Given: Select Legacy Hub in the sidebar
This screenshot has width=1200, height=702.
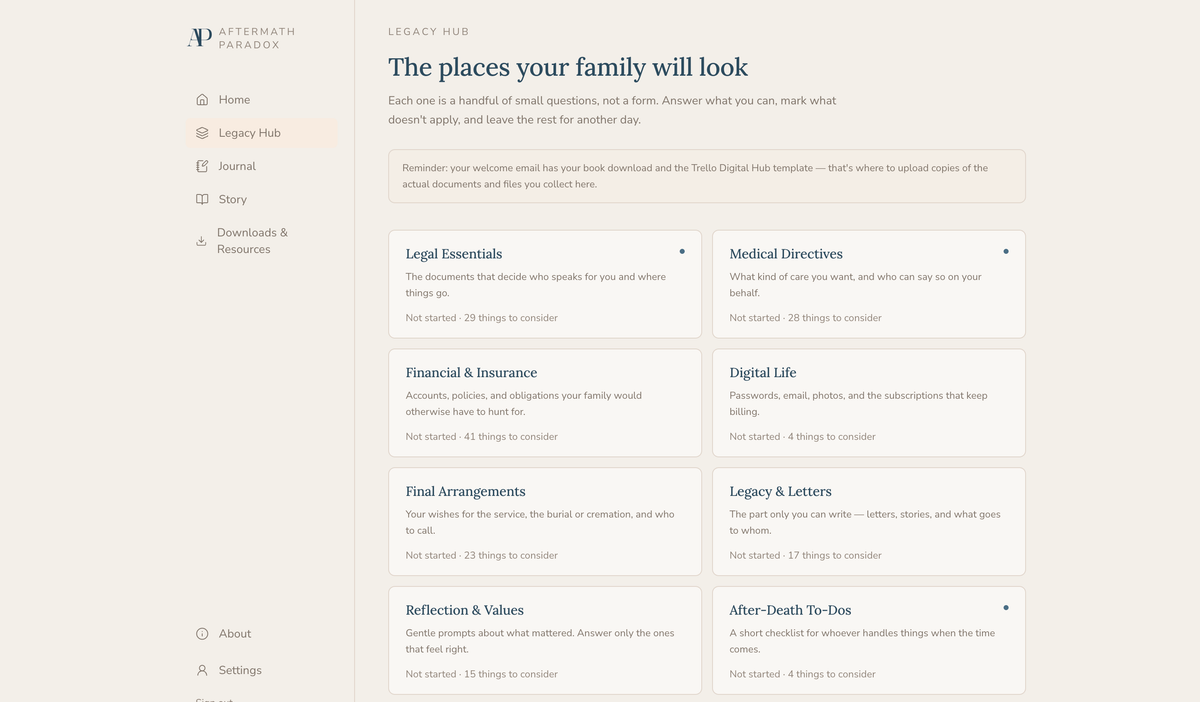Looking at the screenshot, I should [x=261, y=133].
